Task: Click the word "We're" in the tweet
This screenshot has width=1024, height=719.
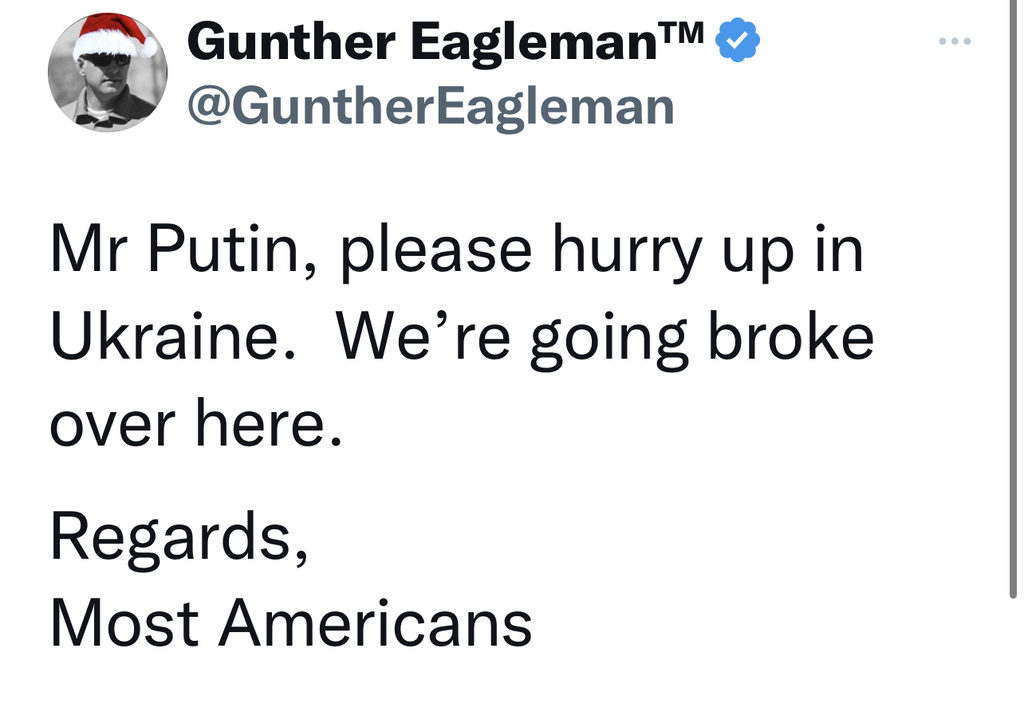Action: click(x=423, y=338)
